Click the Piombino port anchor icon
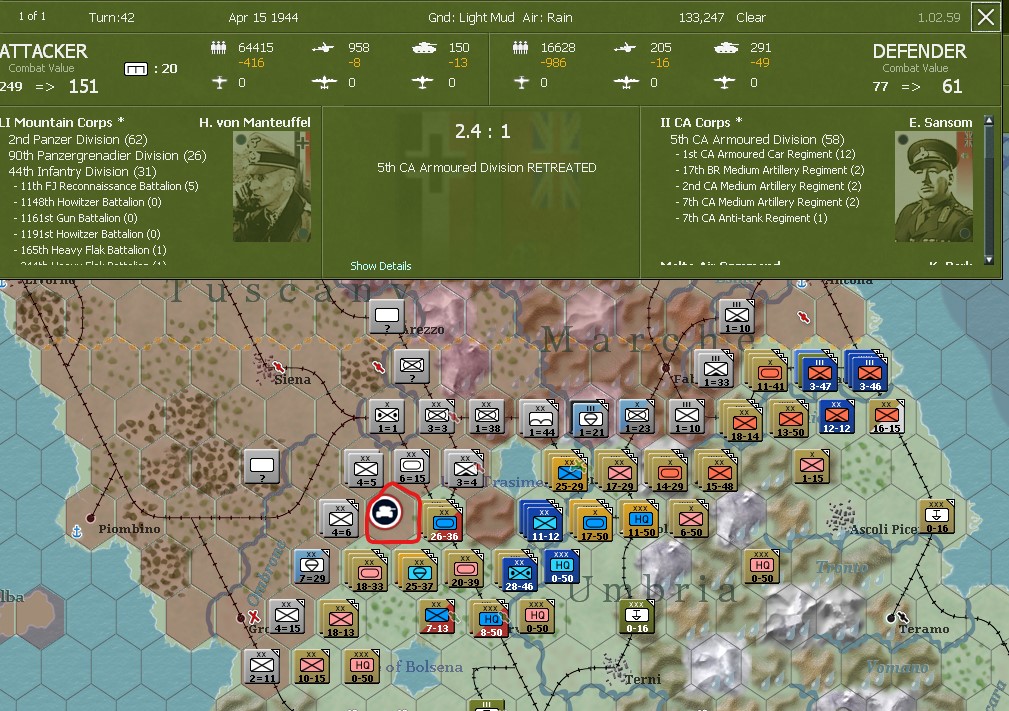Image resolution: width=1009 pixels, height=711 pixels. 77,531
